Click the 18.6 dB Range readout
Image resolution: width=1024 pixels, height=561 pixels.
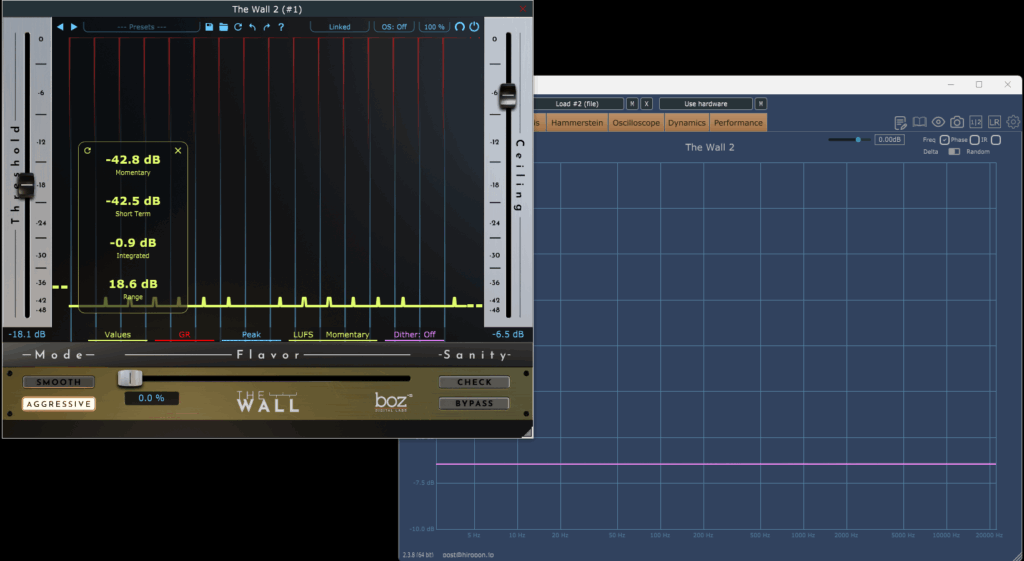133,284
